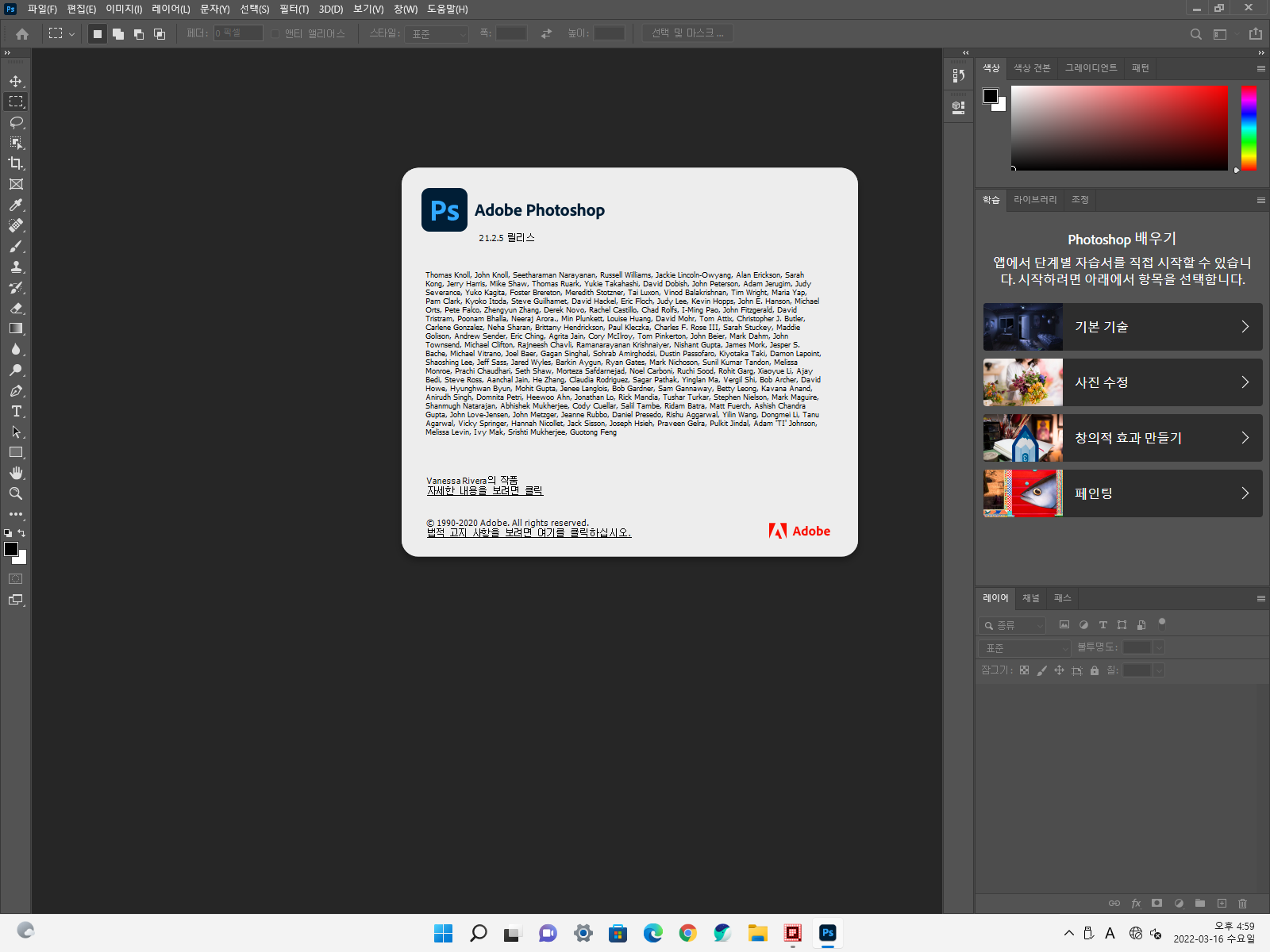1270x952 pixels.
Task: Open the 도움말(H) menu
Action: 448,10
